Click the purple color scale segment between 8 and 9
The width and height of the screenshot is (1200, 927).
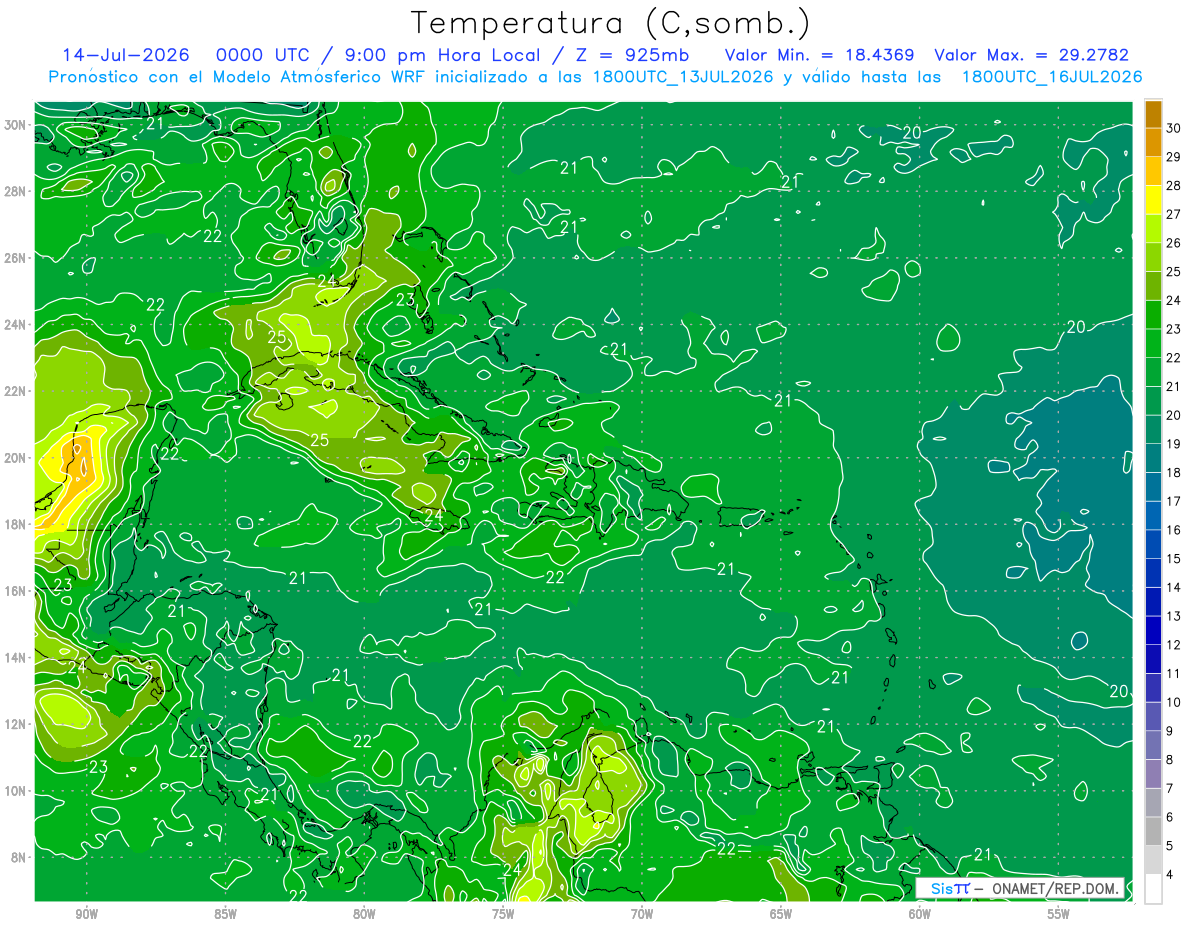(1153, 745)
